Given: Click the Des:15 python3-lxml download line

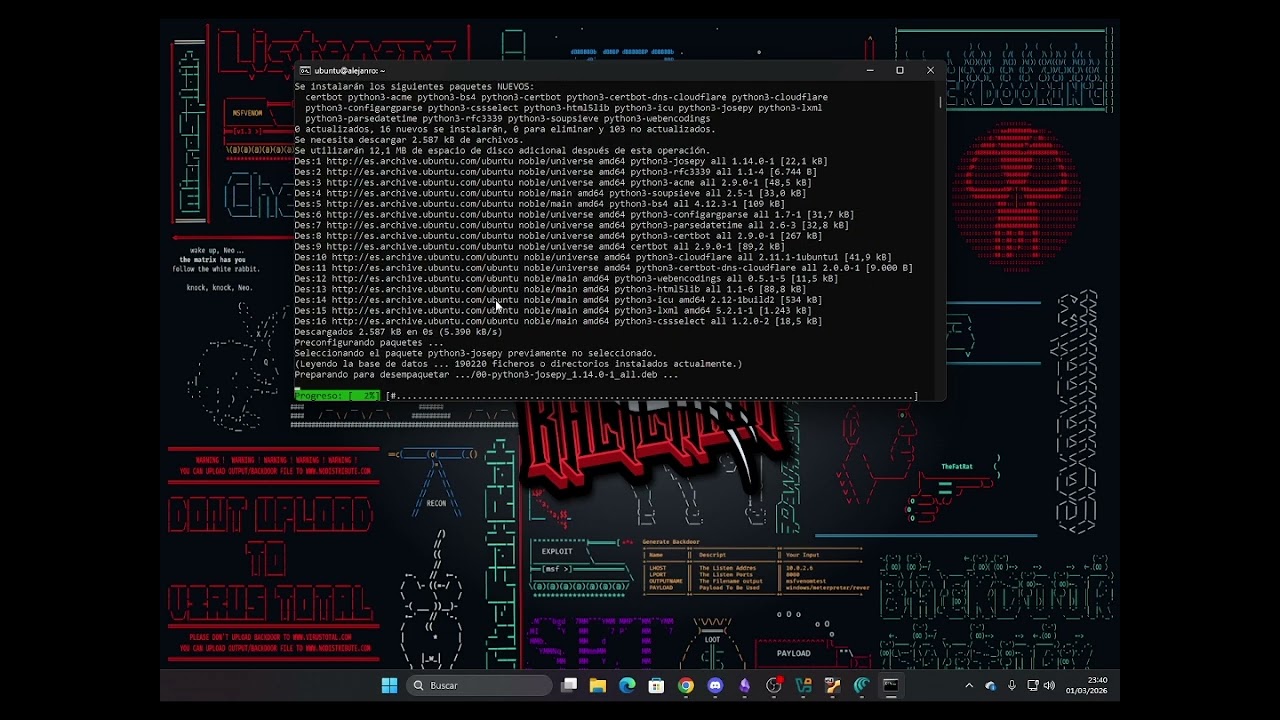Looking at the screenshot, I should tap(553, 310).
